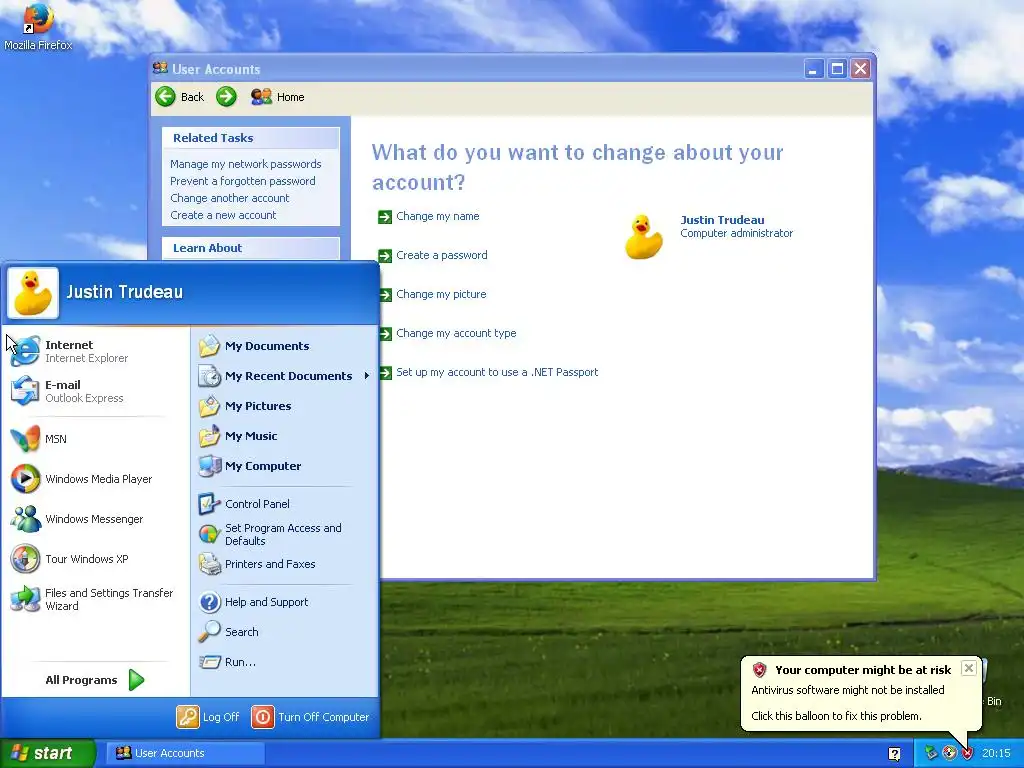Click Manage my network passwords
Viewport: 1024px width, 768px height.
(x=246, y=164)
